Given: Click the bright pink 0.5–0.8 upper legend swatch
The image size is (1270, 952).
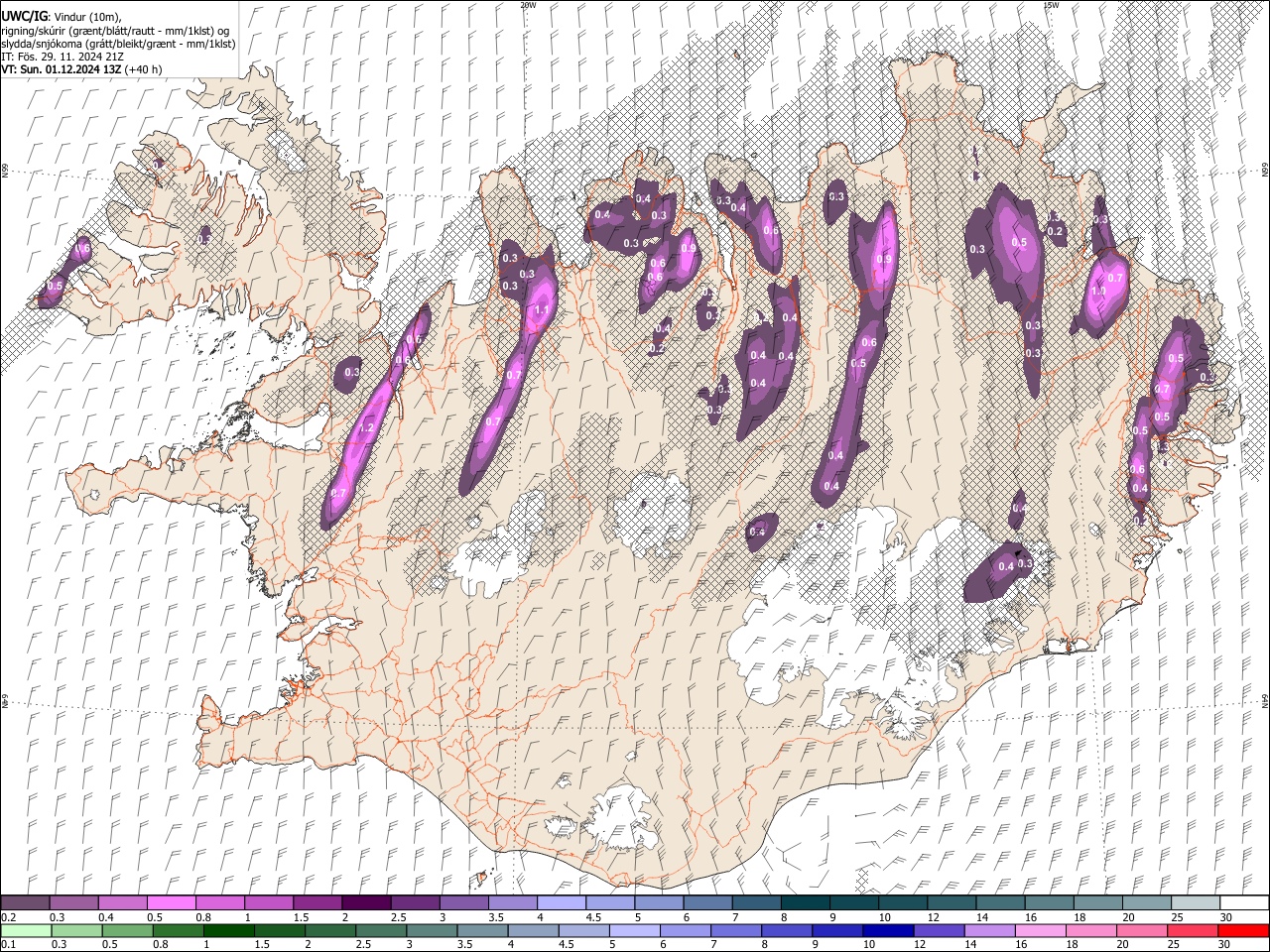Looking at the screenshot, I should (x=172, y=902).
